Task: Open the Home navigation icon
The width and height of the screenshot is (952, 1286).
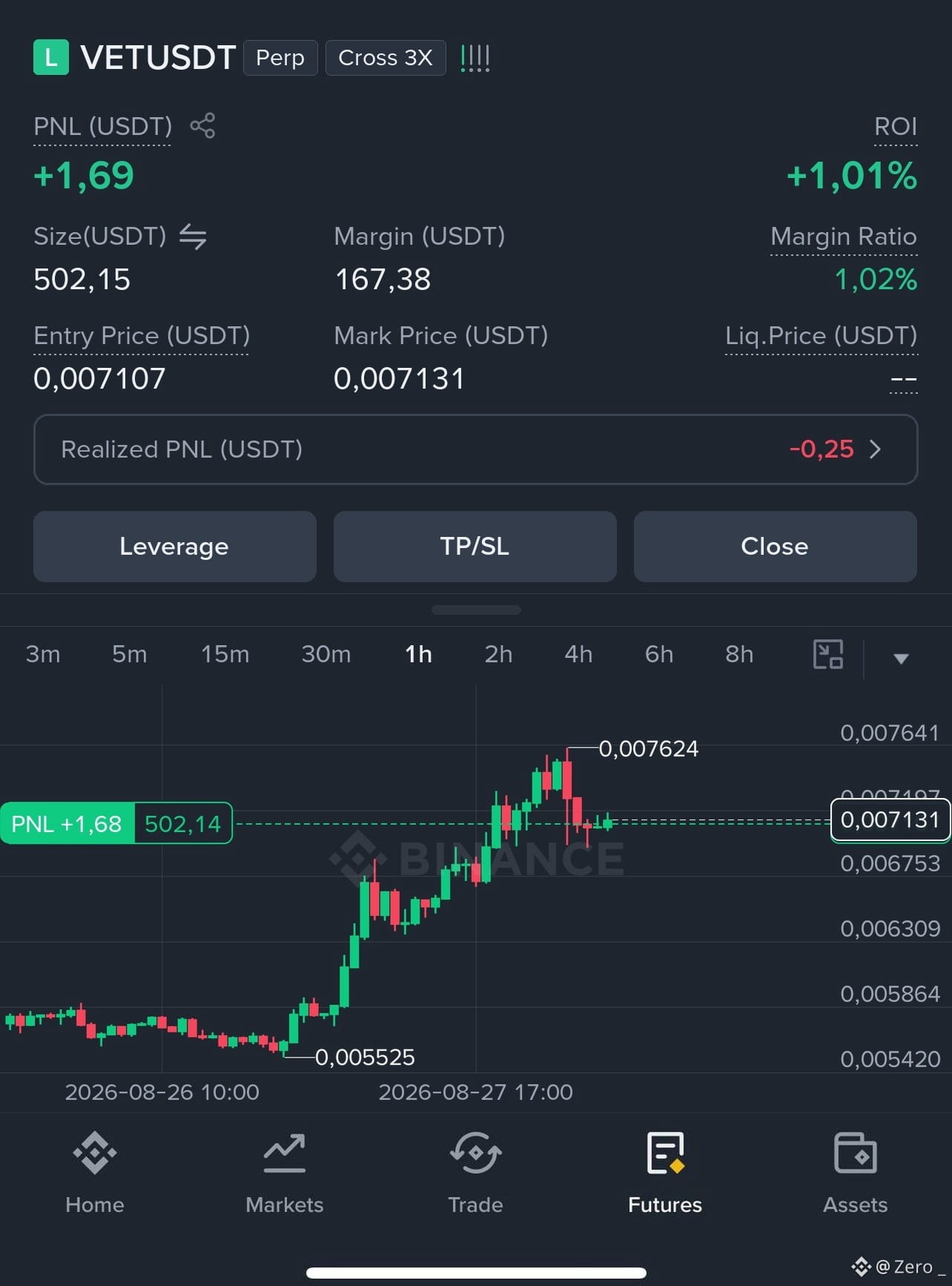Action: 95,1153
